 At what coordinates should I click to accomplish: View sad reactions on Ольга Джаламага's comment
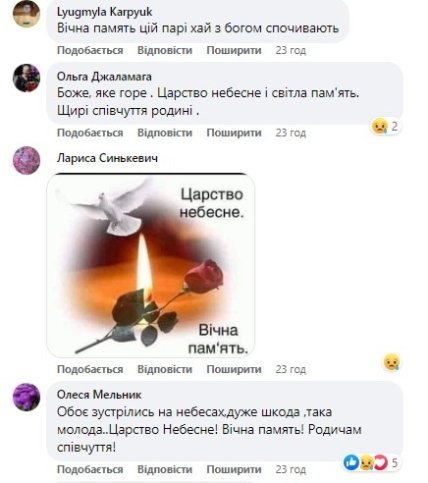[x=379, y=127]
